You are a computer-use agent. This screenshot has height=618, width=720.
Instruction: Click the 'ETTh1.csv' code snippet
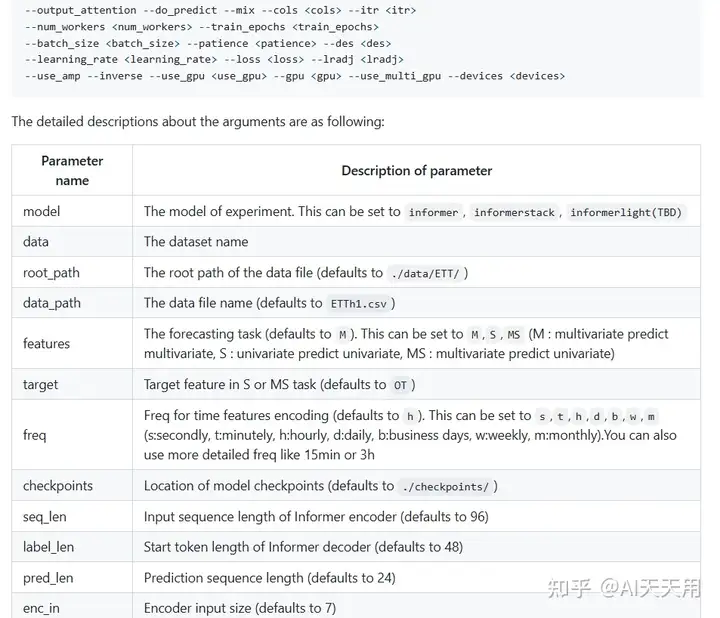coord(359,304)
